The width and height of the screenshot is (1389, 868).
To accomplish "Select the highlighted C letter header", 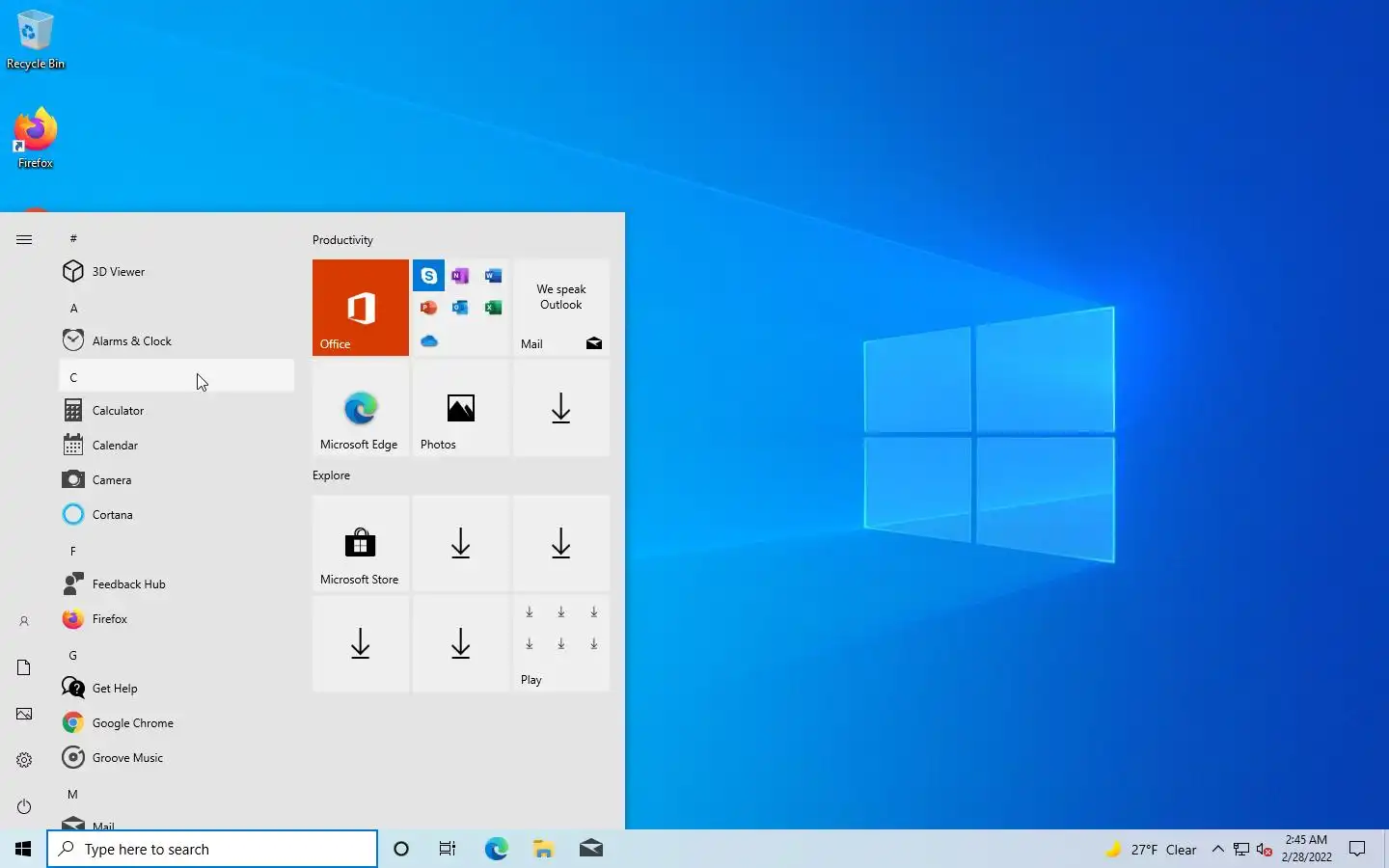I will click(177, 376).
